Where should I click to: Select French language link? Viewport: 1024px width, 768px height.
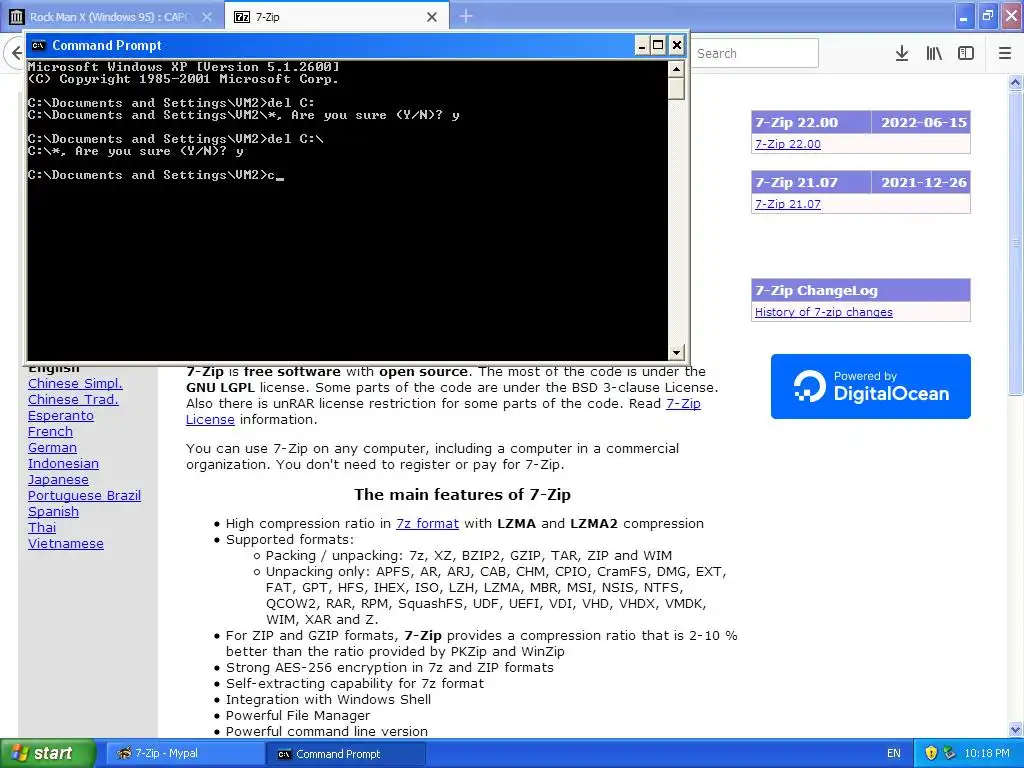[x=50, y=432]
